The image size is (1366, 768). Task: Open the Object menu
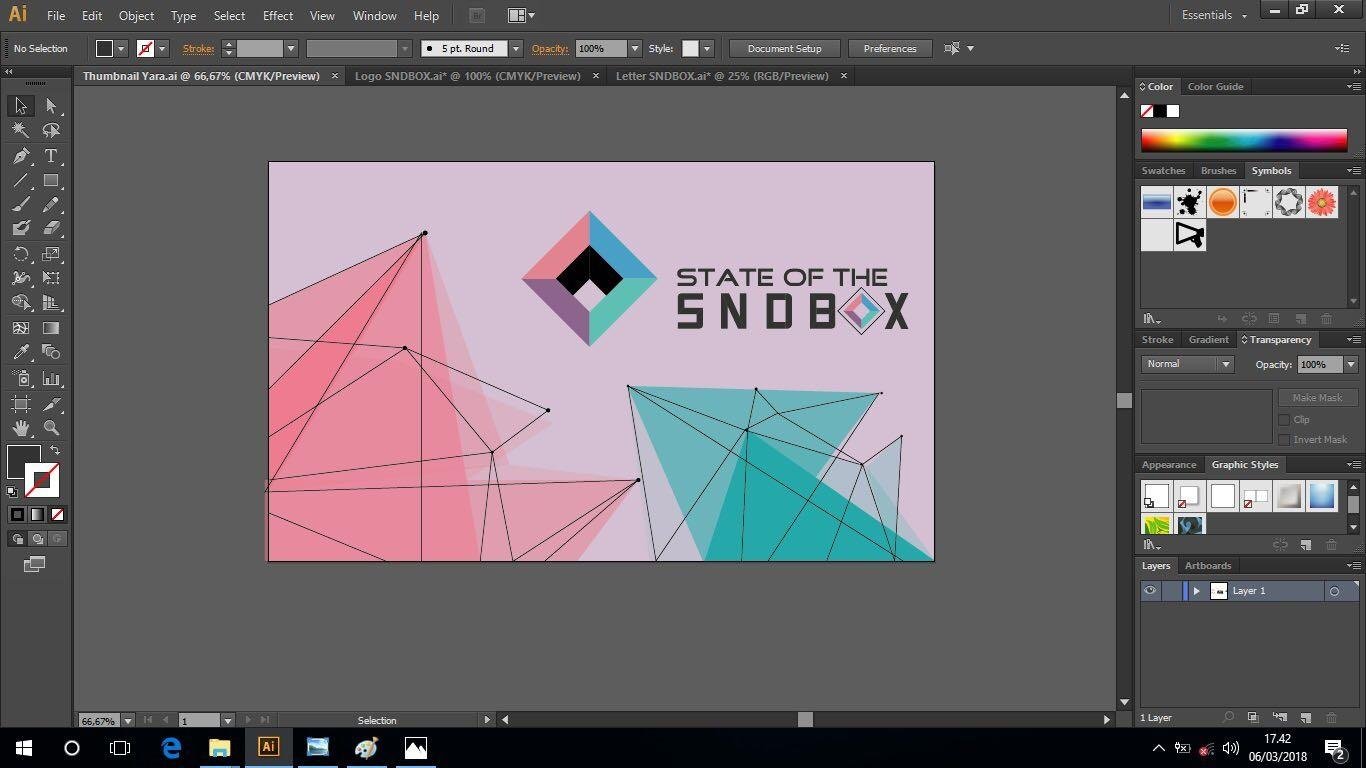(136, 16)
